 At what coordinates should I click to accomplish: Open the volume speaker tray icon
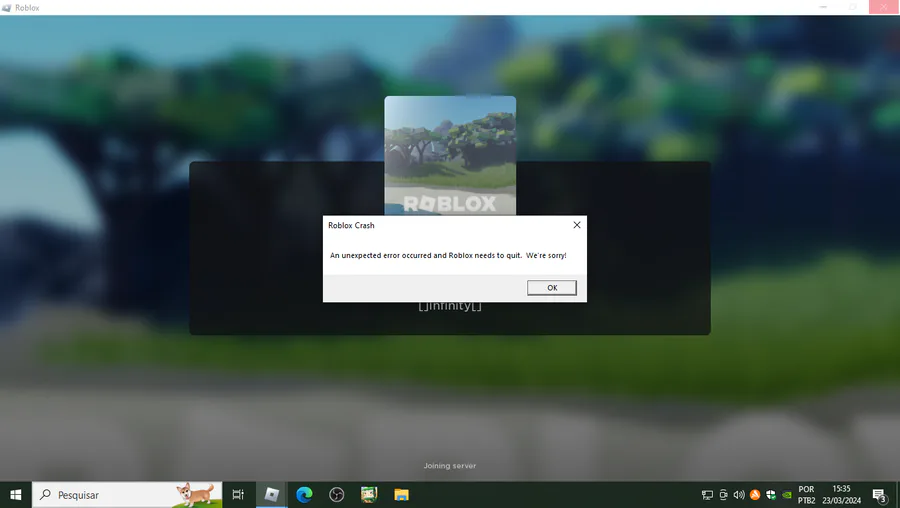pos(739,495)
